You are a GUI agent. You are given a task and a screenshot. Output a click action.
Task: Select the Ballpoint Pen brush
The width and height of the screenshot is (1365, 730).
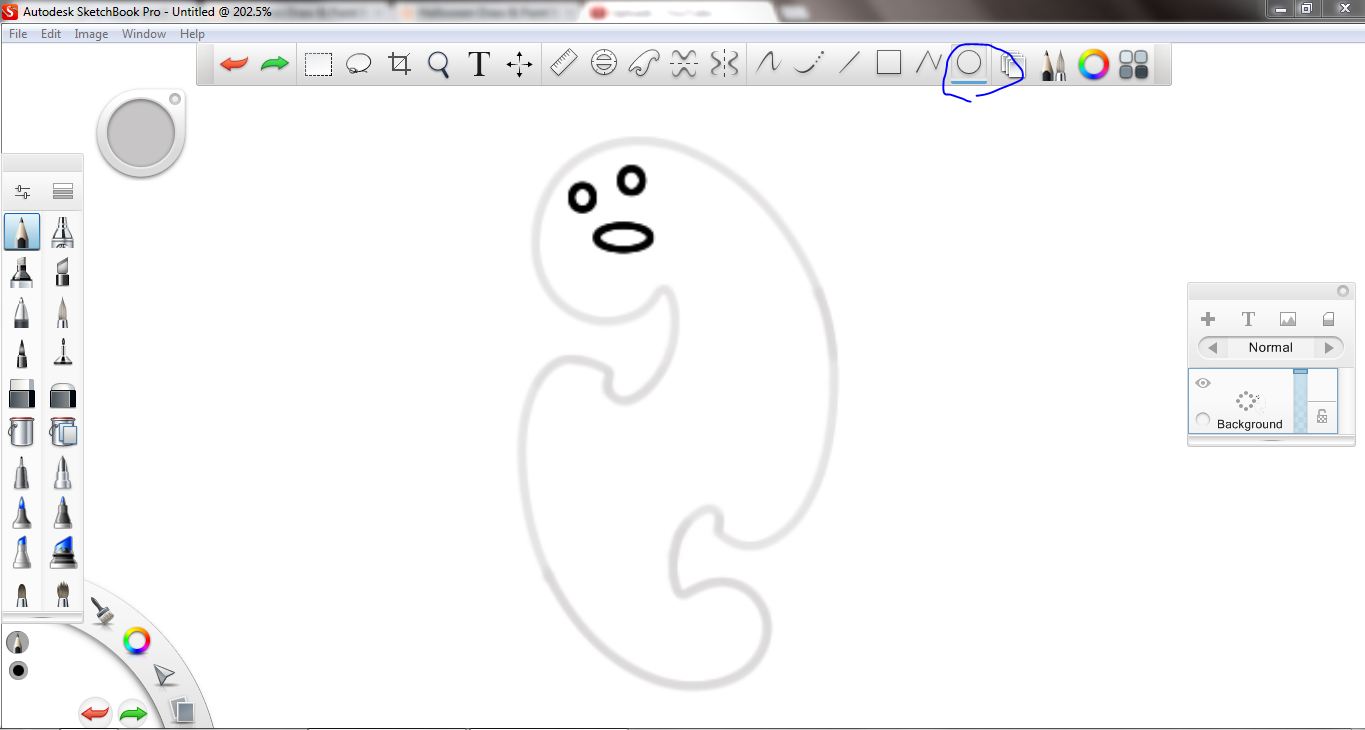pos(22,312)
